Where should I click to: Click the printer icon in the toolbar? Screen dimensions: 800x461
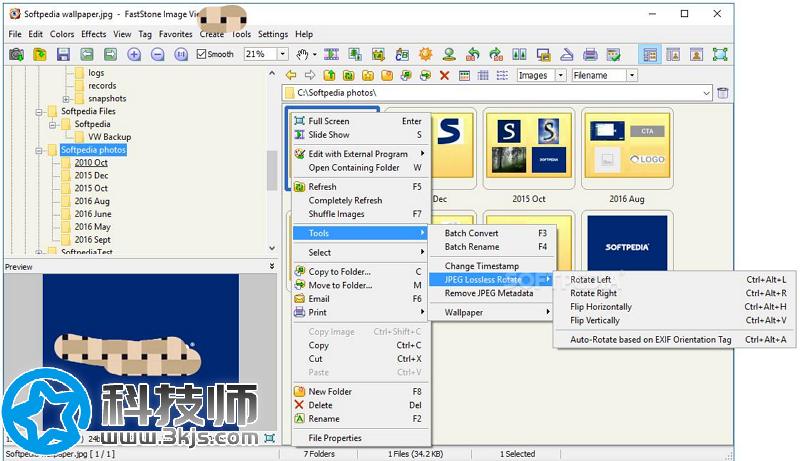[x=590, y=54]
